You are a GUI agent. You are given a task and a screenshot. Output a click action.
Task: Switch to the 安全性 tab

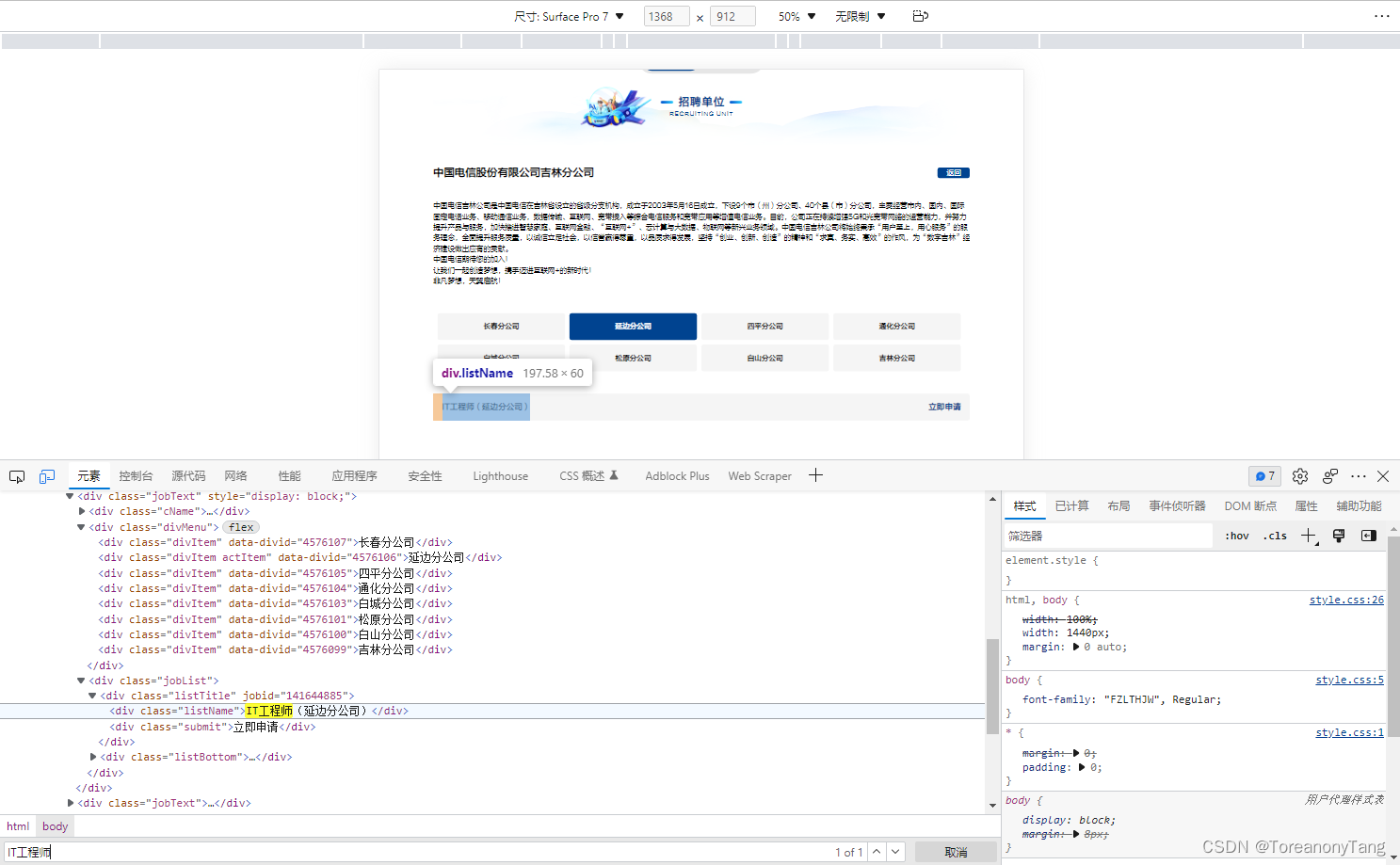(x=425, y=476)
